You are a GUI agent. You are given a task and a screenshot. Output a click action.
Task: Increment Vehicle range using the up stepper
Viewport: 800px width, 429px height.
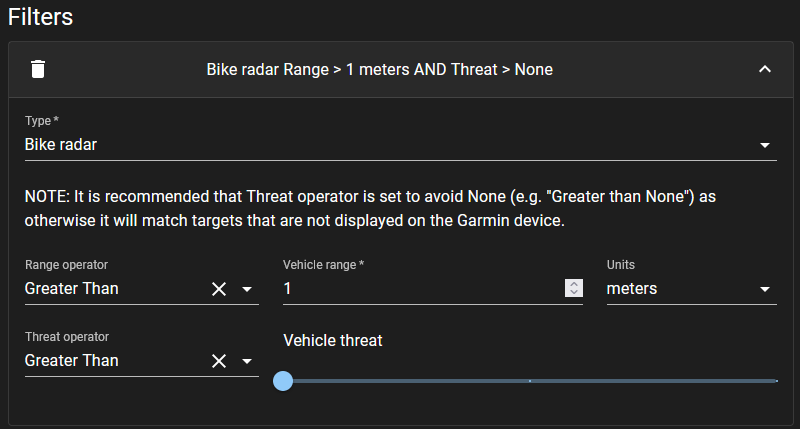[x=574, y=284]
